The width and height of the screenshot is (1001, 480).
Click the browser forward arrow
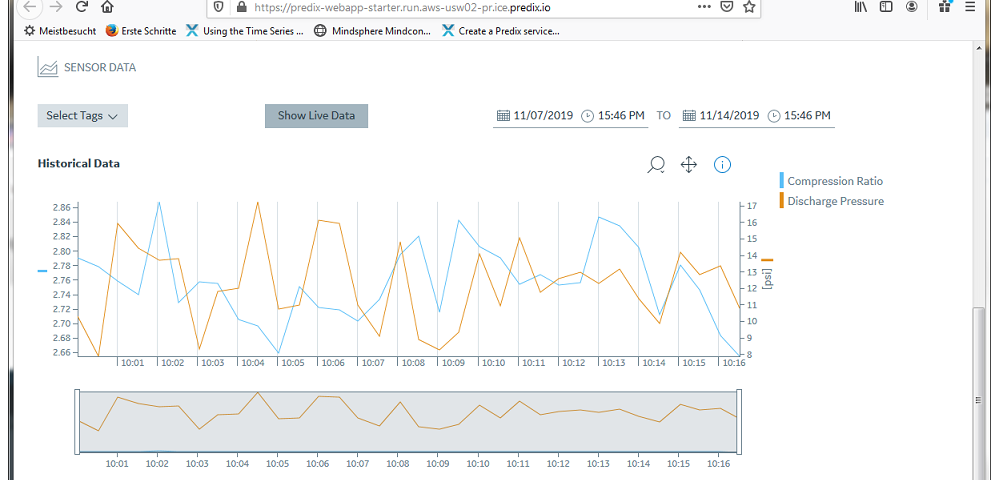(x=56, y=7)
